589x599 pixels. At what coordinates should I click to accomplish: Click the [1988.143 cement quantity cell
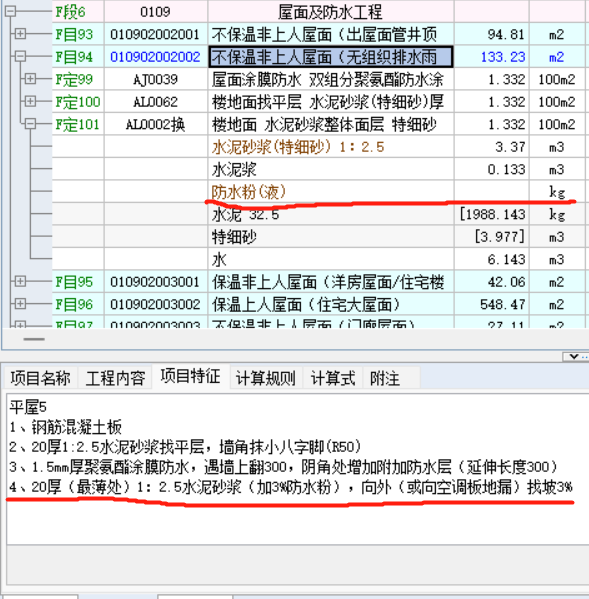coord(492,214)
